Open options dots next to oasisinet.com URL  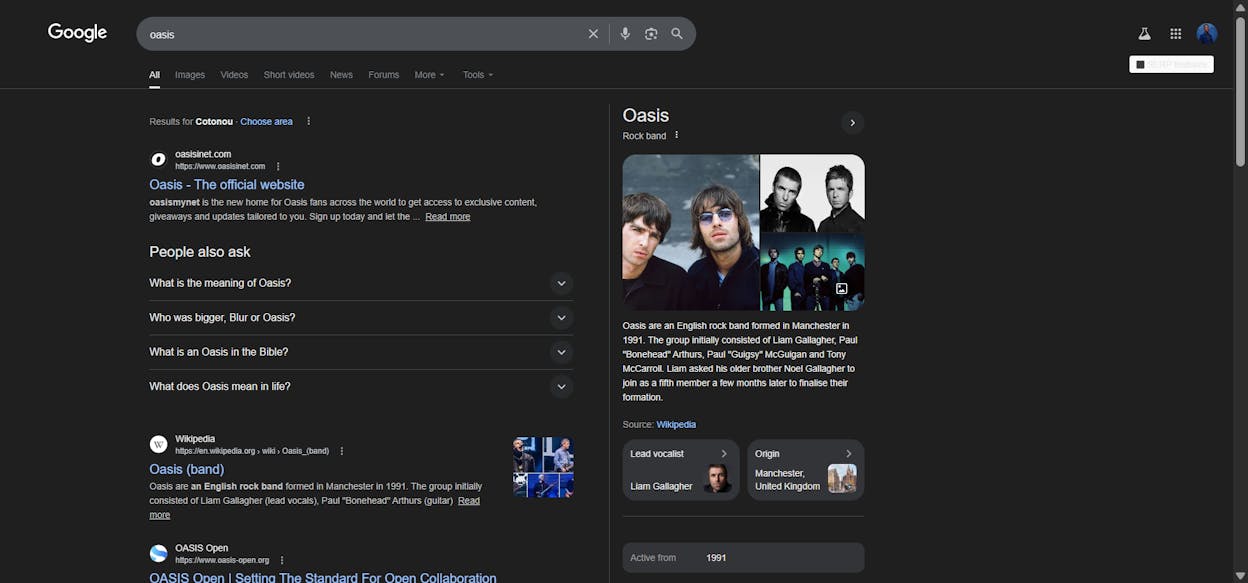click(278, 166)
